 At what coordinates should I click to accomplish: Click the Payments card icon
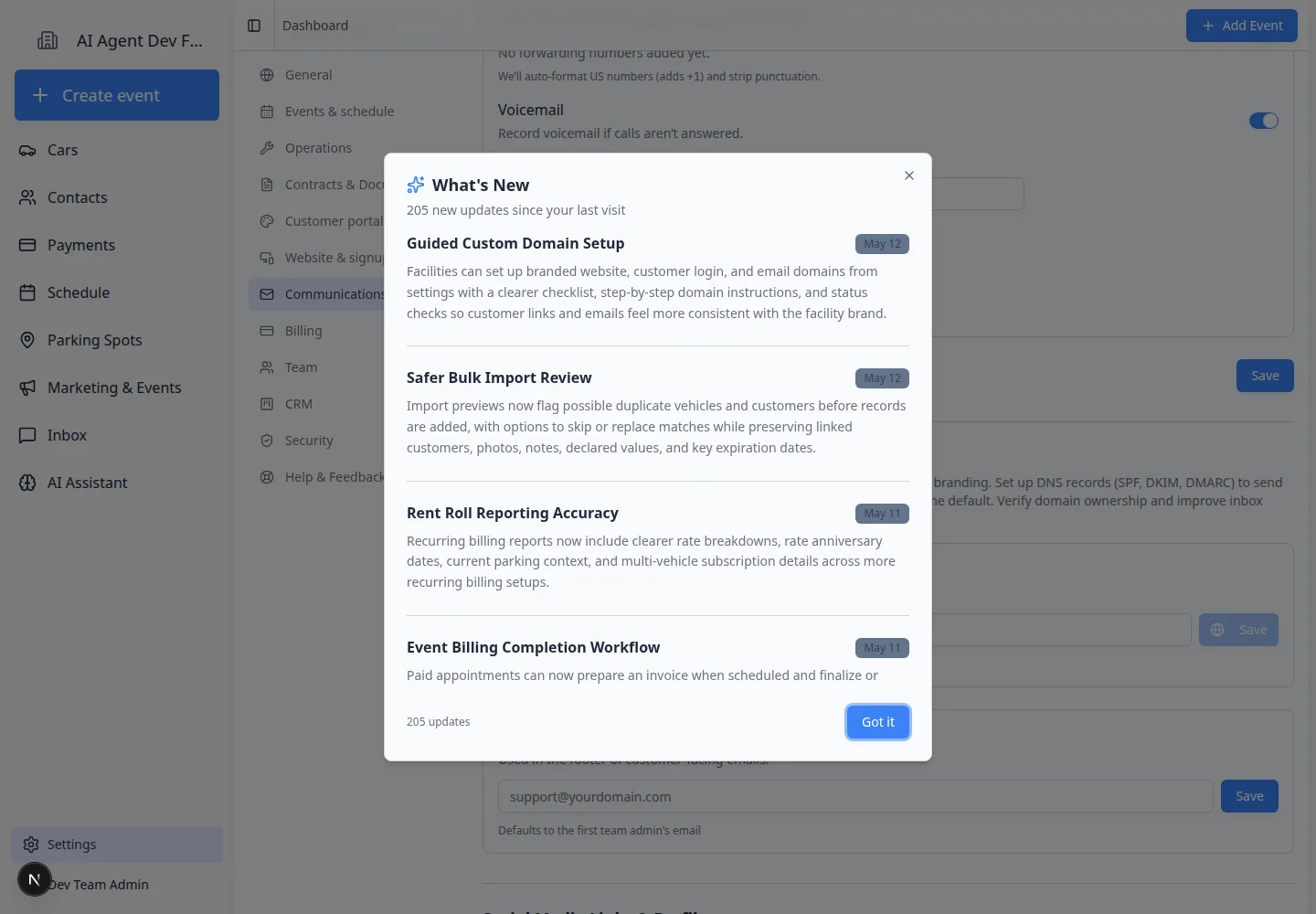point(27,245)
